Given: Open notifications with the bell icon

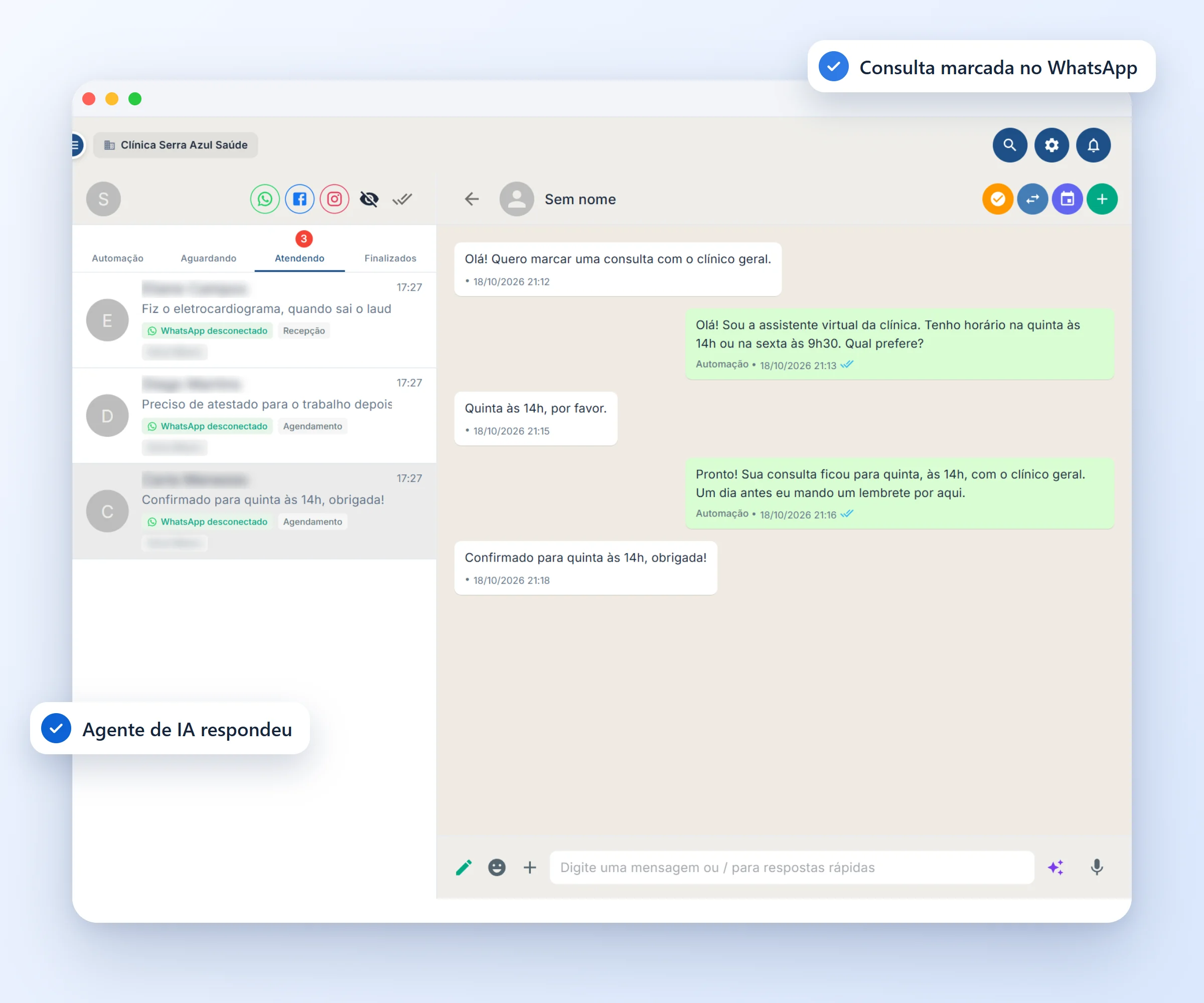Looking at the screenshot, I should (x=1093, y=145).
